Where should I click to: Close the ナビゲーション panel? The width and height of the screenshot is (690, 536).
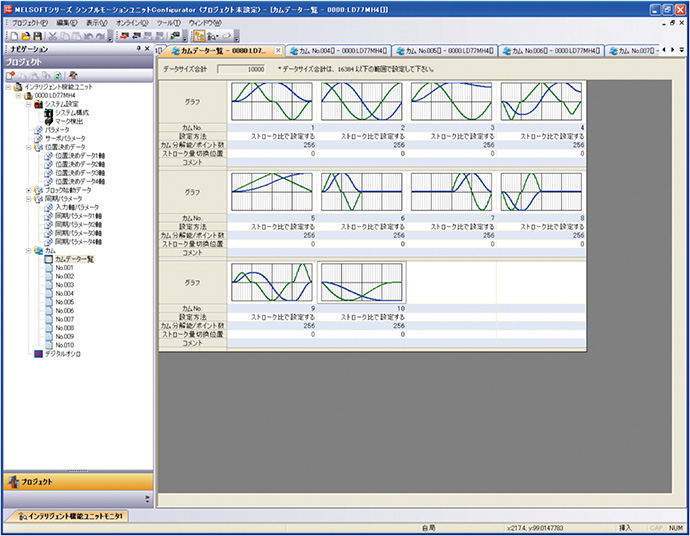147,48
